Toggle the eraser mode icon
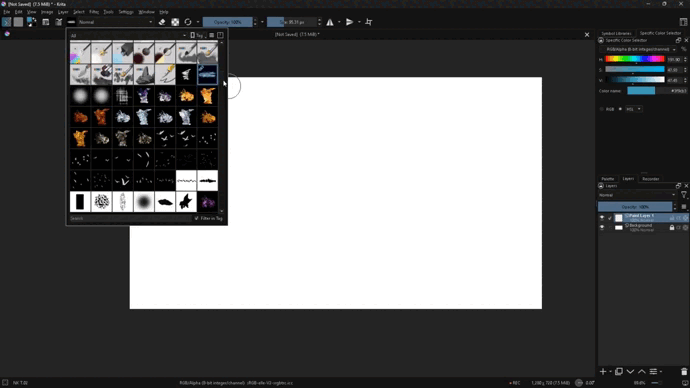 (162, 22)
